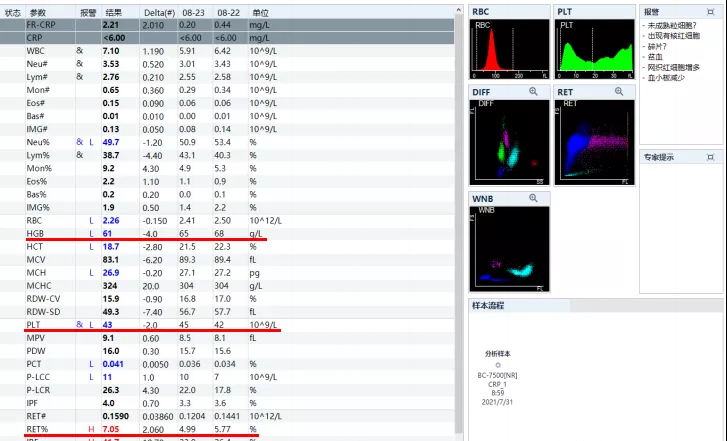Viewport: 727px width, 441px height.
Task: Maximize the 专家提示 panel
Action: (x=710, y=157)
